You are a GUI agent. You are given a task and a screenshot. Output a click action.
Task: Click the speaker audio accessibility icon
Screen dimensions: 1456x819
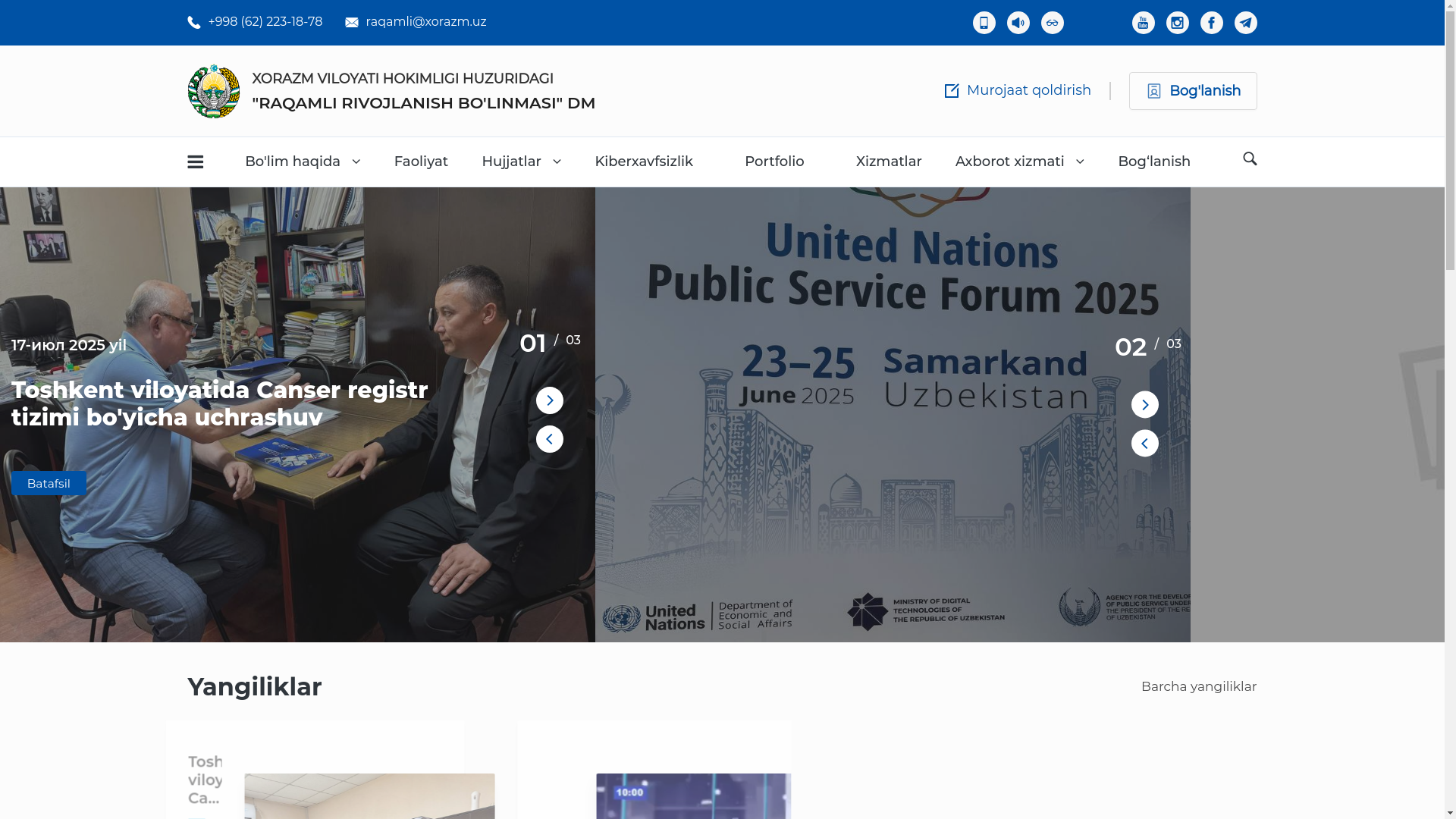click(1018, 23)
